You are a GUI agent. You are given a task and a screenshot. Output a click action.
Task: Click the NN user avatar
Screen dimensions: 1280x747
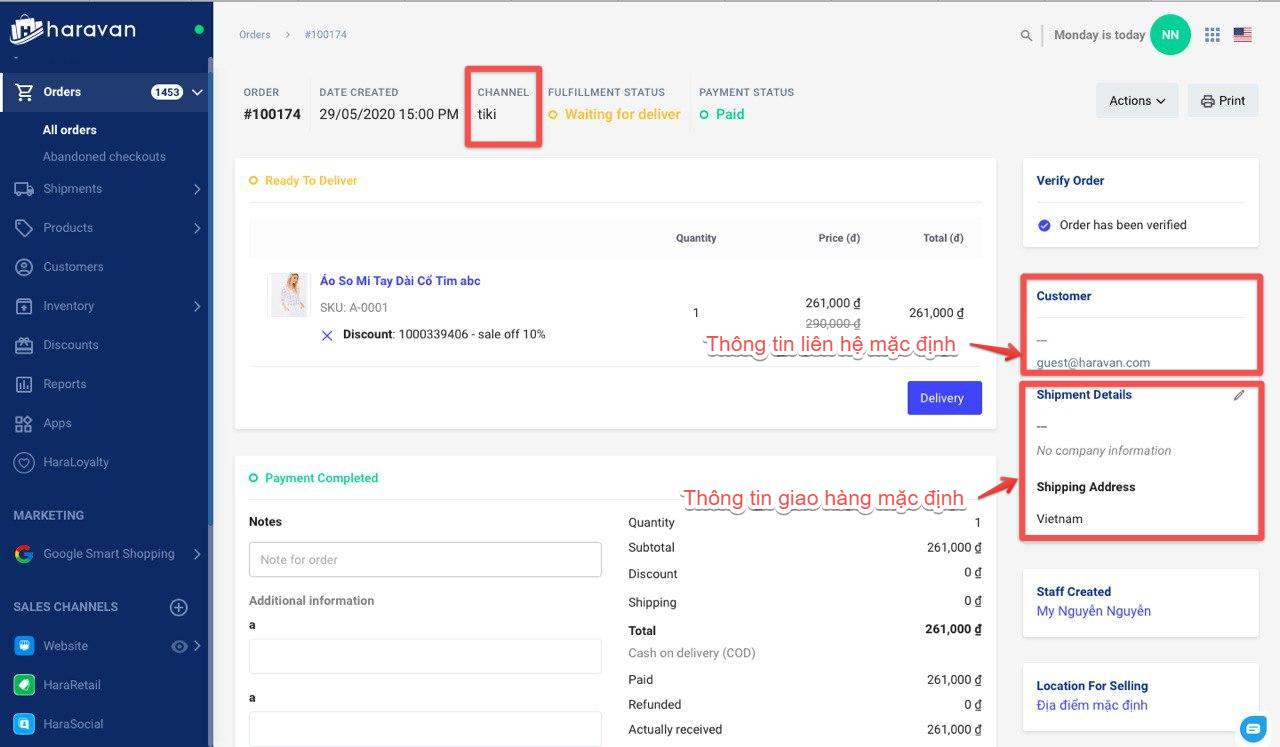click(x=1170, y=35)
